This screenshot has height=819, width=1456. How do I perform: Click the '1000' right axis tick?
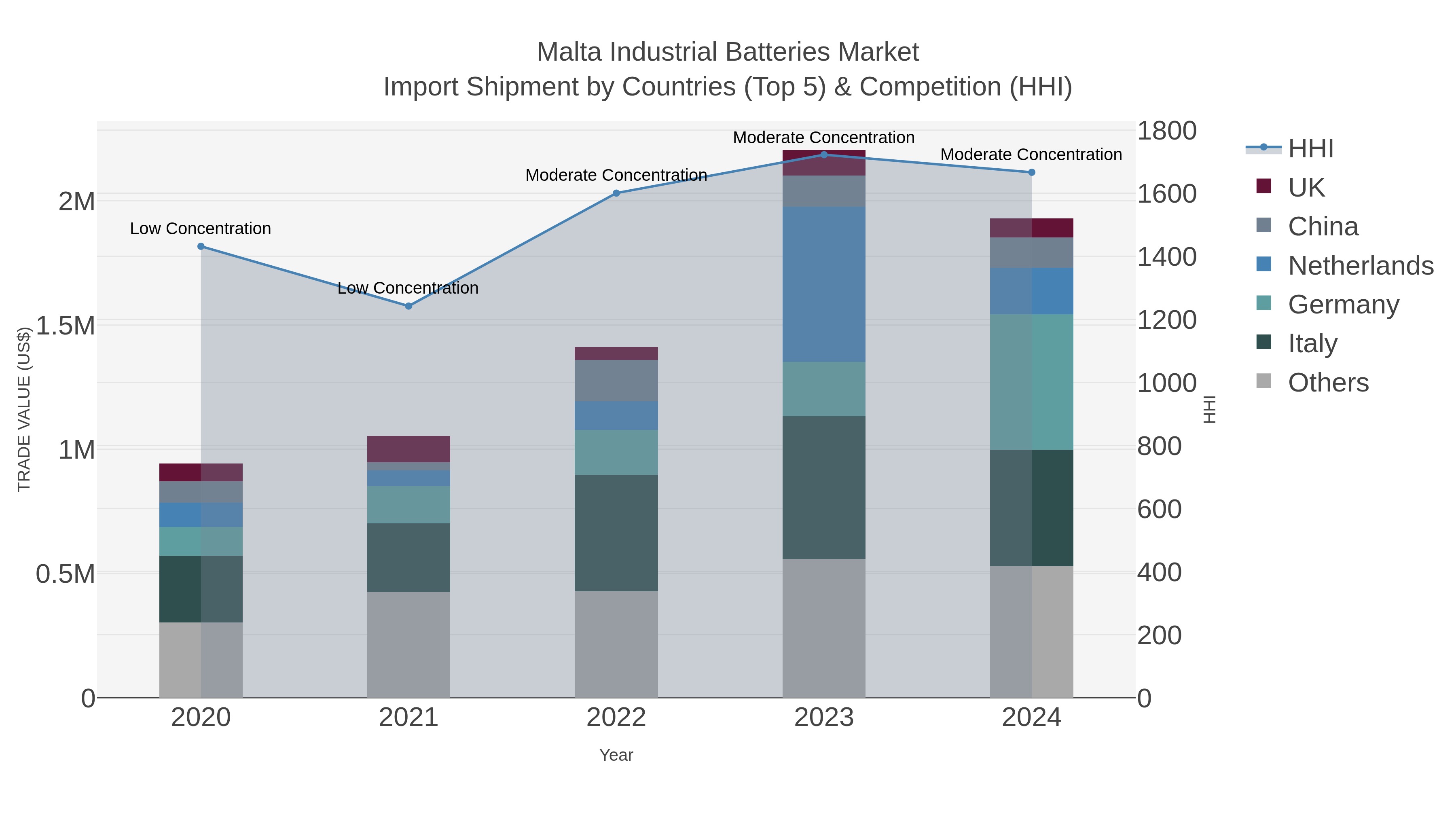coord(1166,383)
